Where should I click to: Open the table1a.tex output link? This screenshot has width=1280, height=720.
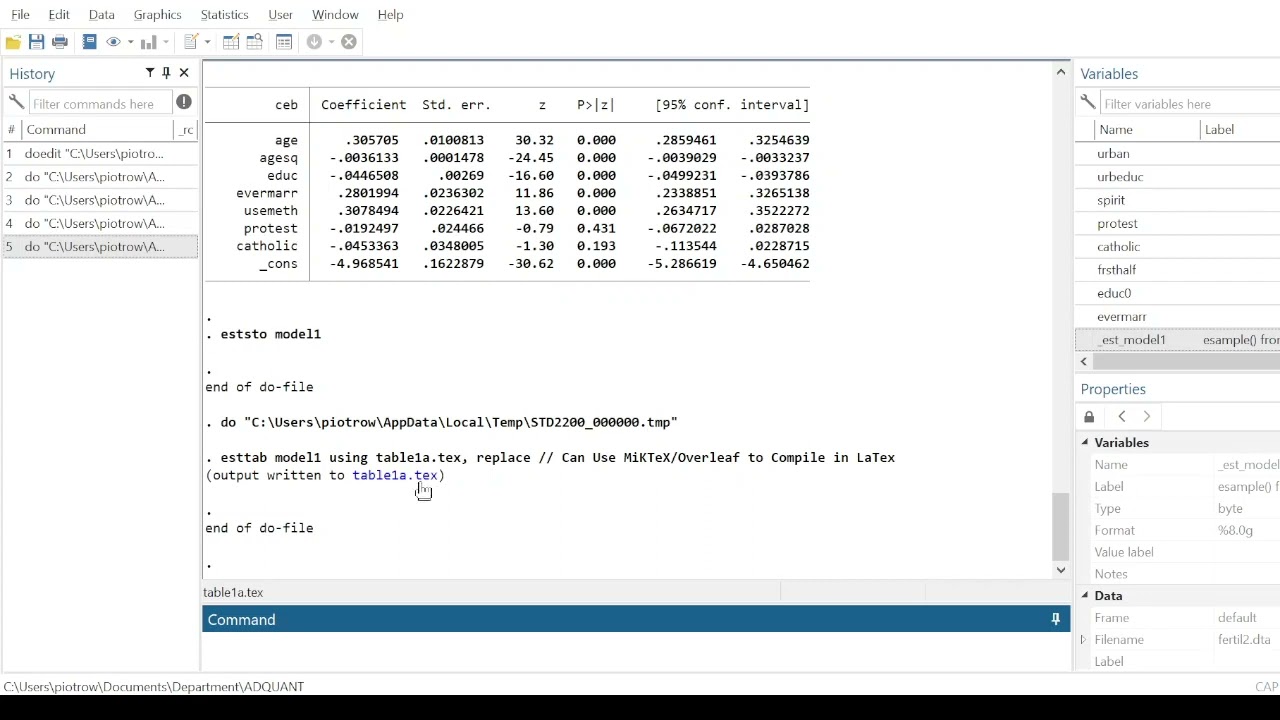(x=395, y=476)
